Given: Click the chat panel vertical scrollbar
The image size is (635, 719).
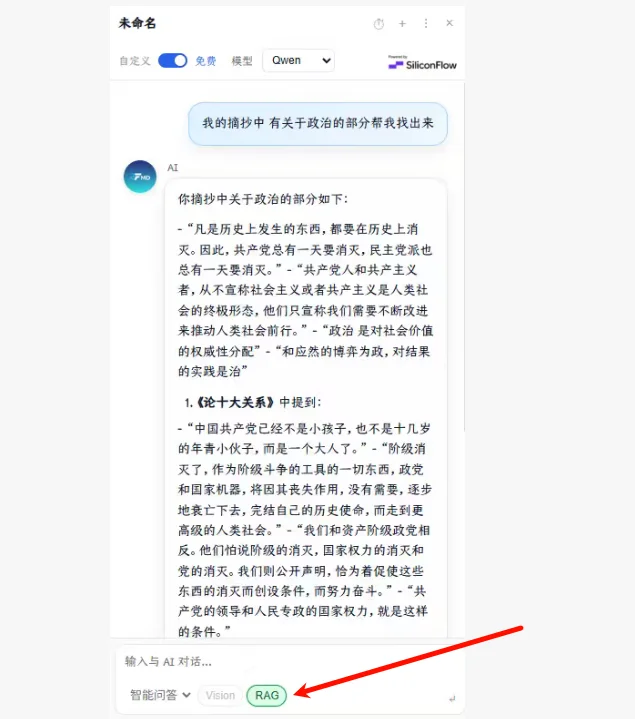Looking at the screenshot, I should [464, 257].
